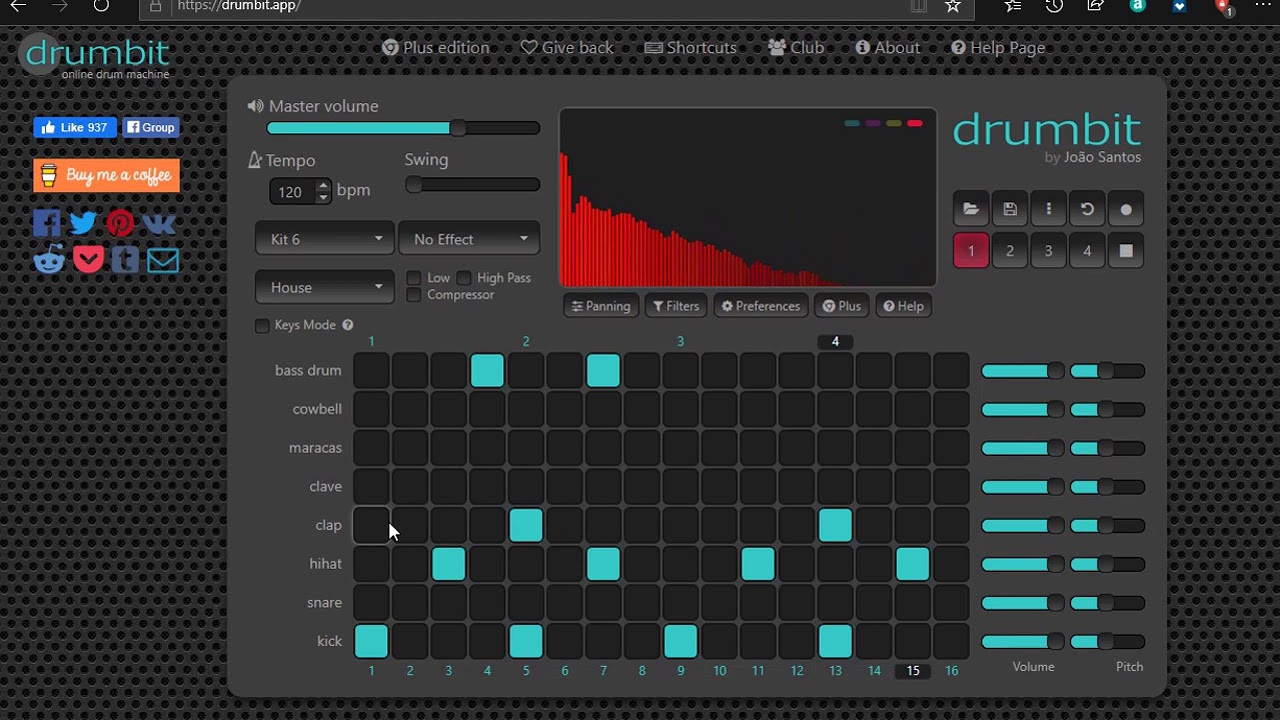
Task: Open Give back menu item
Action: (x=567, y=48)
